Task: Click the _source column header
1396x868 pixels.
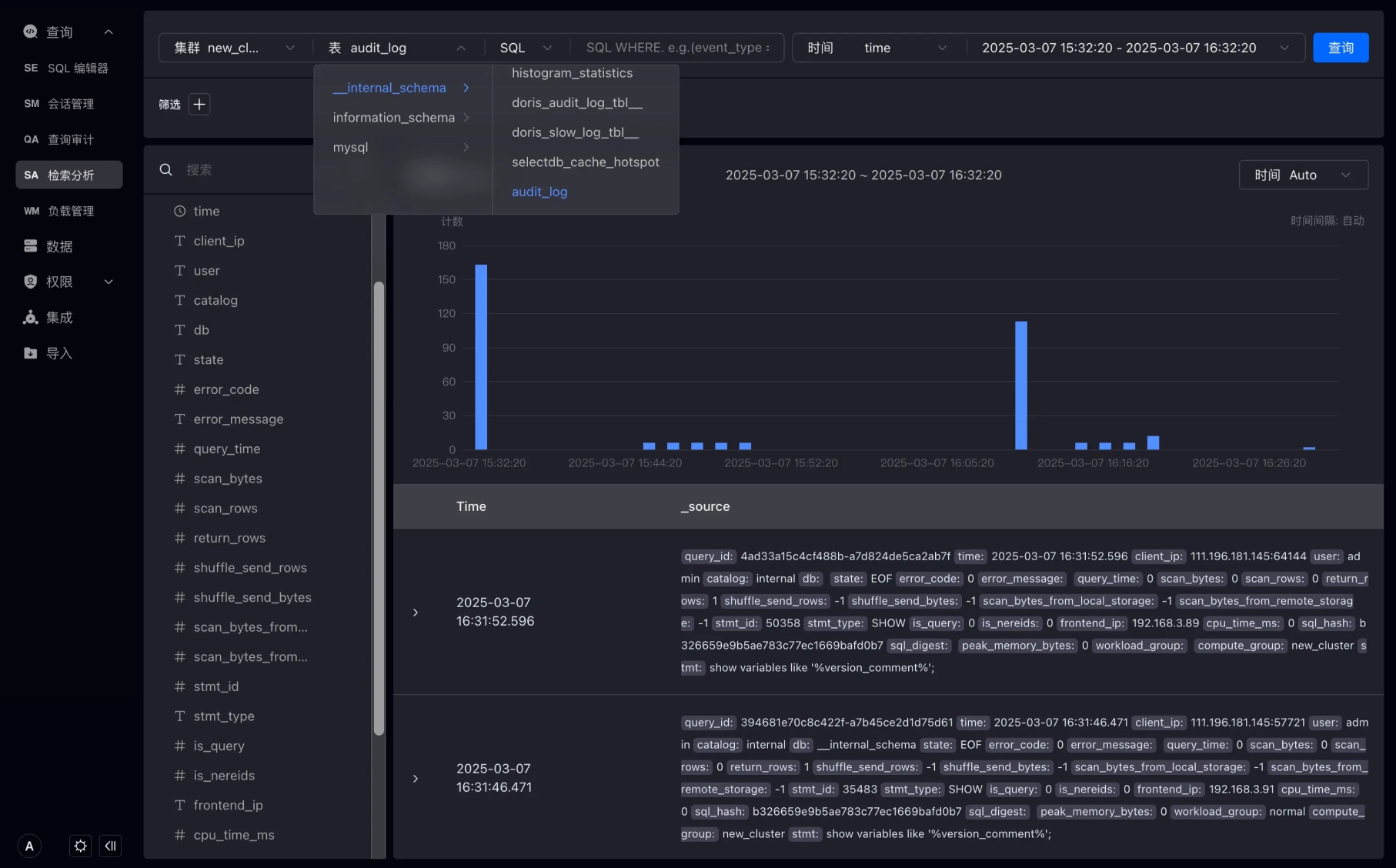Action: [705, 506]
